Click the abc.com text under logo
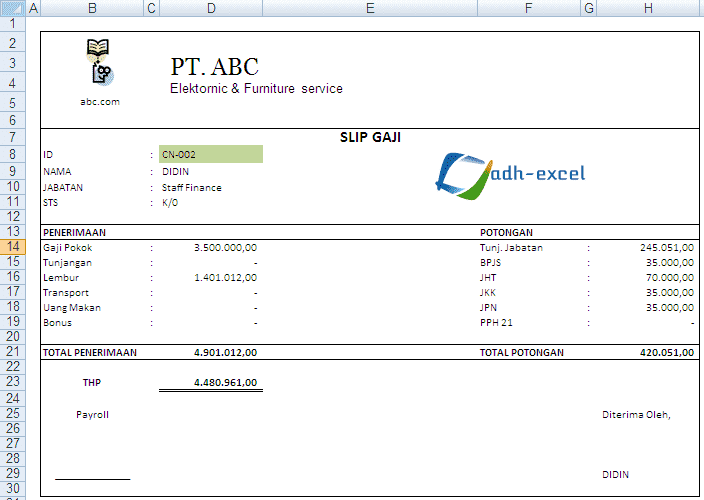The height and width of the screenshot is (500, 704). [x=100, y=102]
